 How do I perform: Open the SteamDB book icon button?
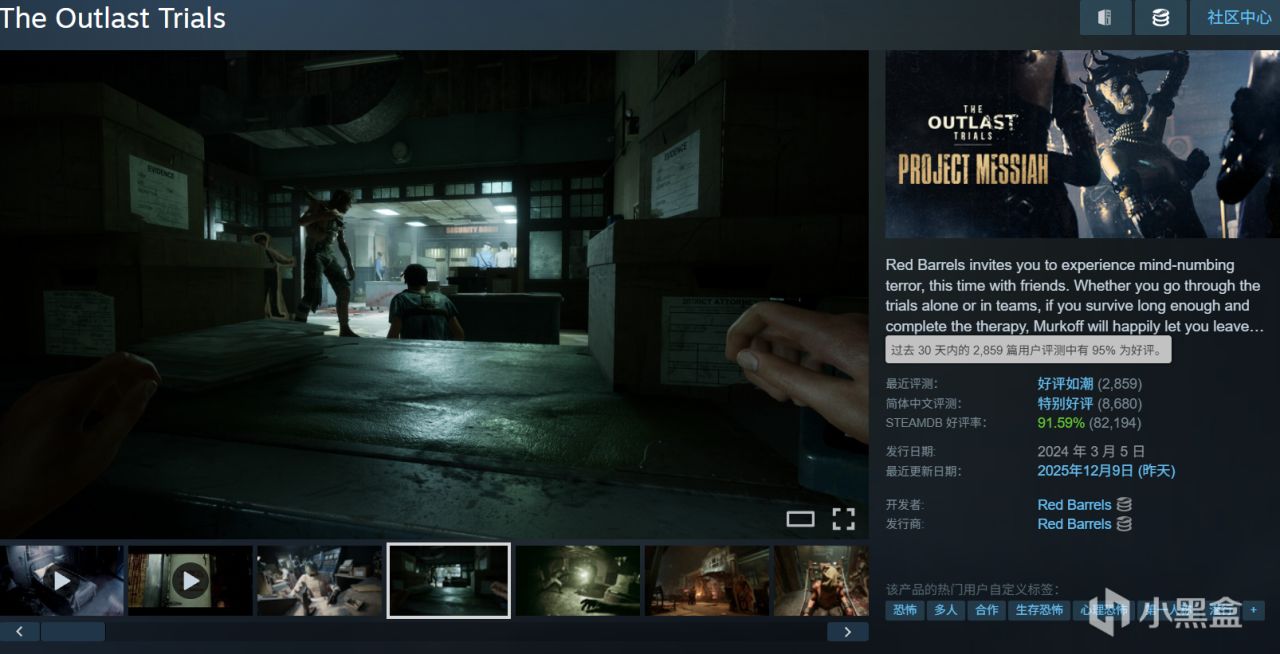coord(1106,17)
